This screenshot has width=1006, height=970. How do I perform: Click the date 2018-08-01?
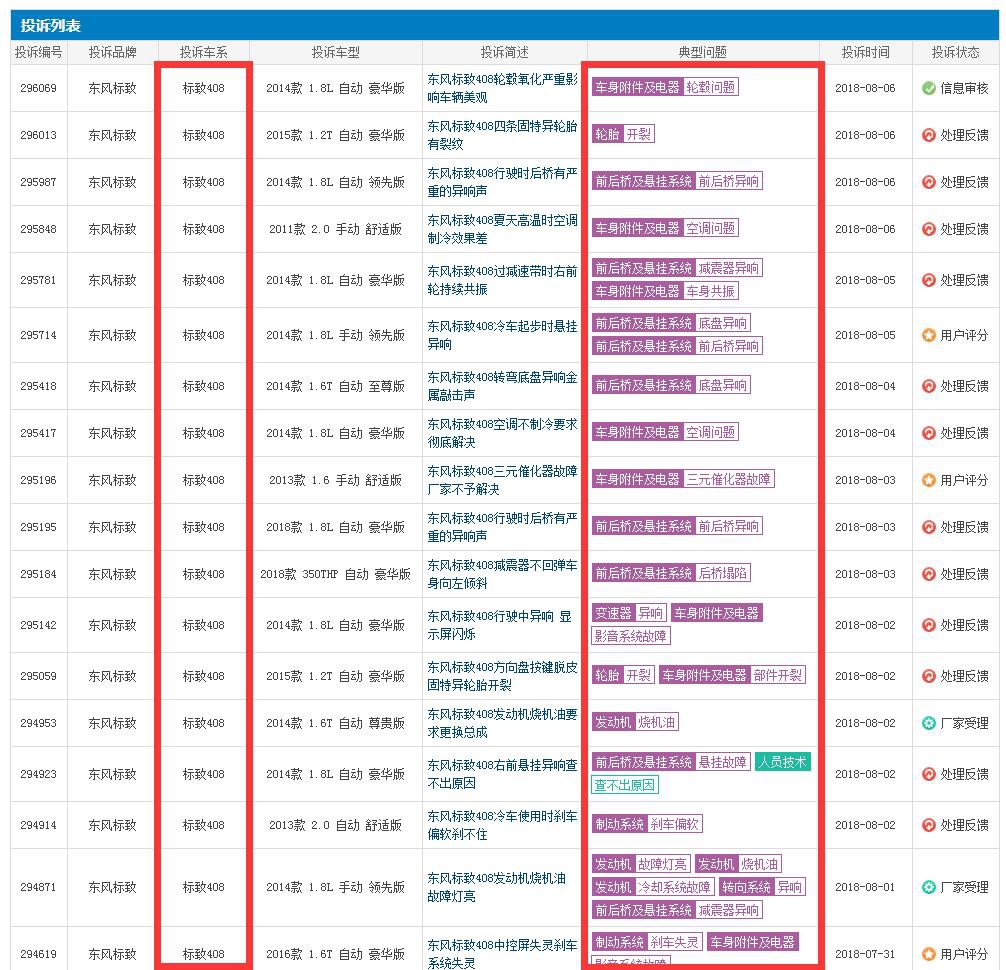point(865,887)
